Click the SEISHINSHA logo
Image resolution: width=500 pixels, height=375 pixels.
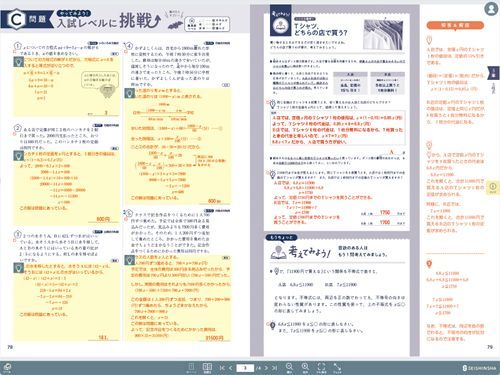pos(479,368)
